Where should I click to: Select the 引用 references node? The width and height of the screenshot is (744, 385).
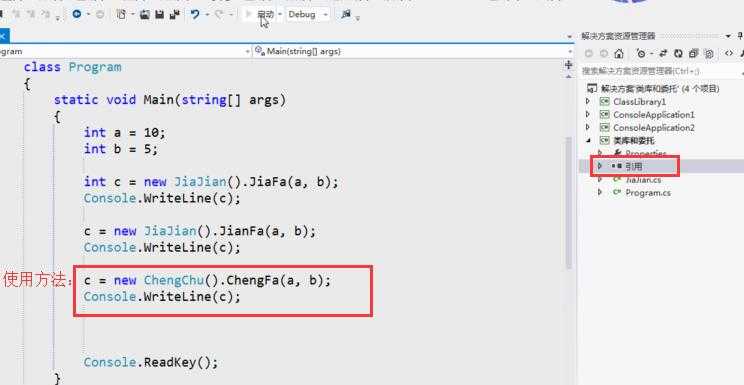pos(633,166)
